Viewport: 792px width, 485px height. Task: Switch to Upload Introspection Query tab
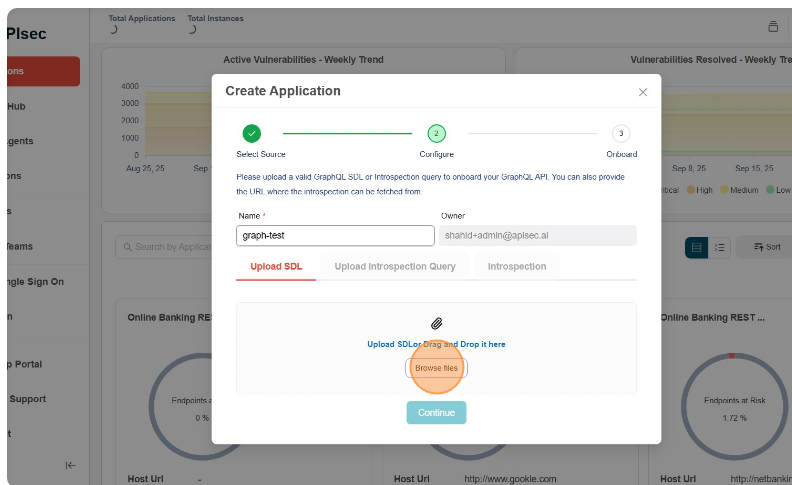tap(395, 267)
